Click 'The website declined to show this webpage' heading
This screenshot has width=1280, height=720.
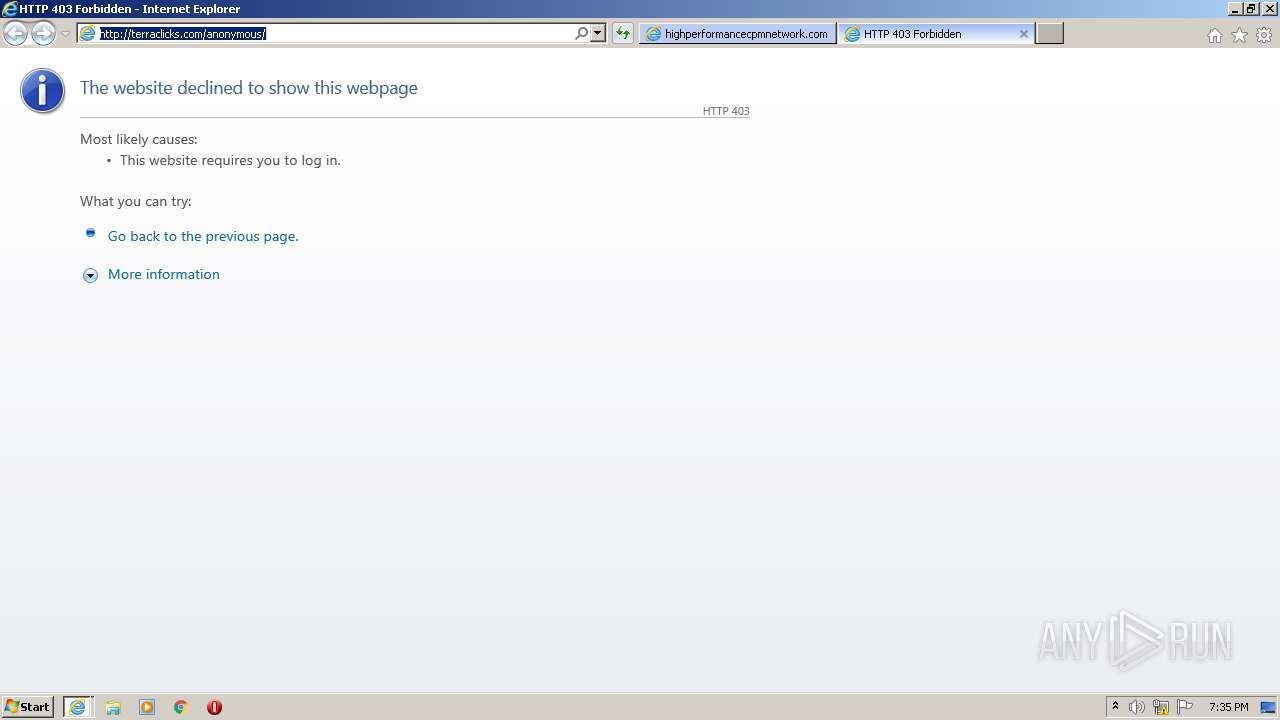click(249, 88)
